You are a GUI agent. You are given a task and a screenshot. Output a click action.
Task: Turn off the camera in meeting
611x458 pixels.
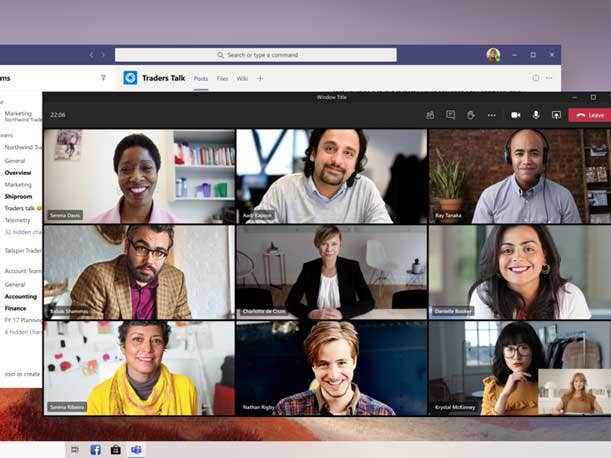[516, 115]
